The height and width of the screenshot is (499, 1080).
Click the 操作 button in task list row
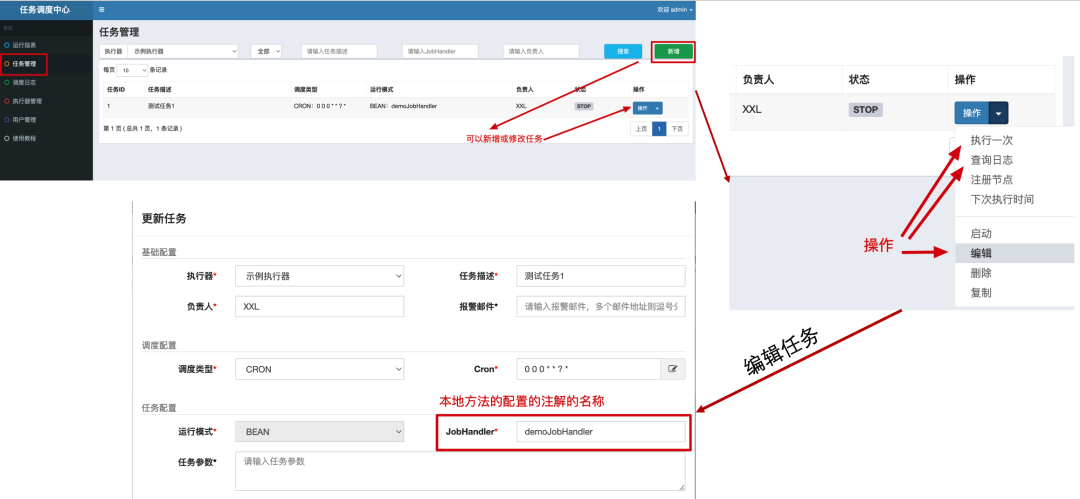coord(642,108)
